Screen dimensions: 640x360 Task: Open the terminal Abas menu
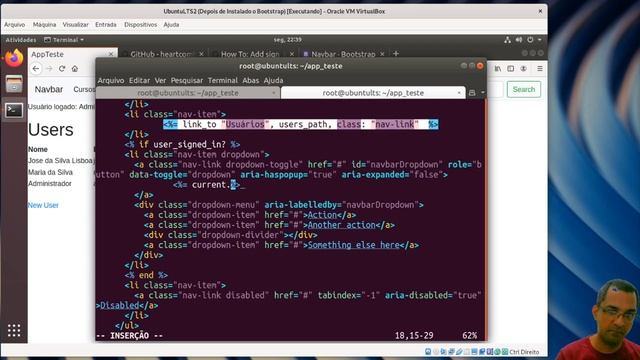(x=251, y=80)
